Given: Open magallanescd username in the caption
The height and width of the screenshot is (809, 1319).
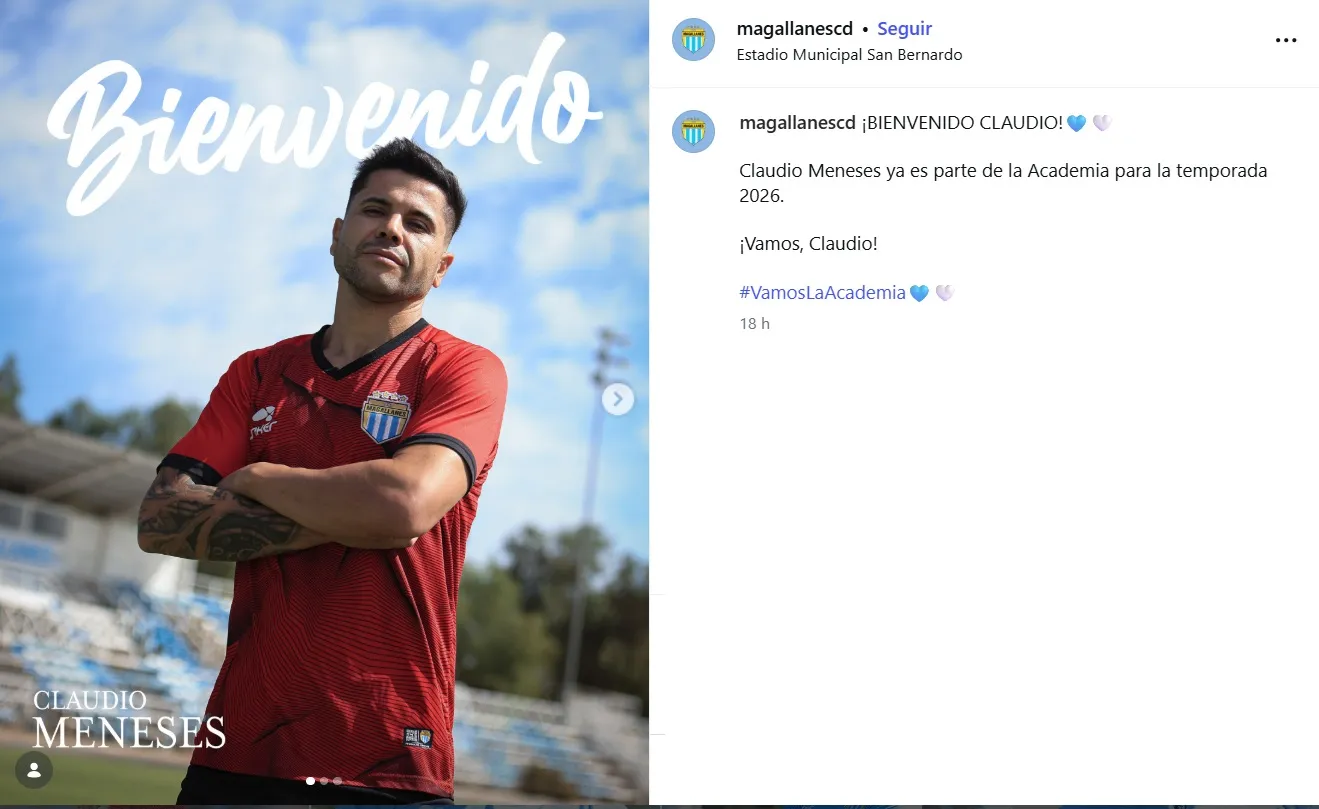Looking at the screenshot, I should (797, 123).
